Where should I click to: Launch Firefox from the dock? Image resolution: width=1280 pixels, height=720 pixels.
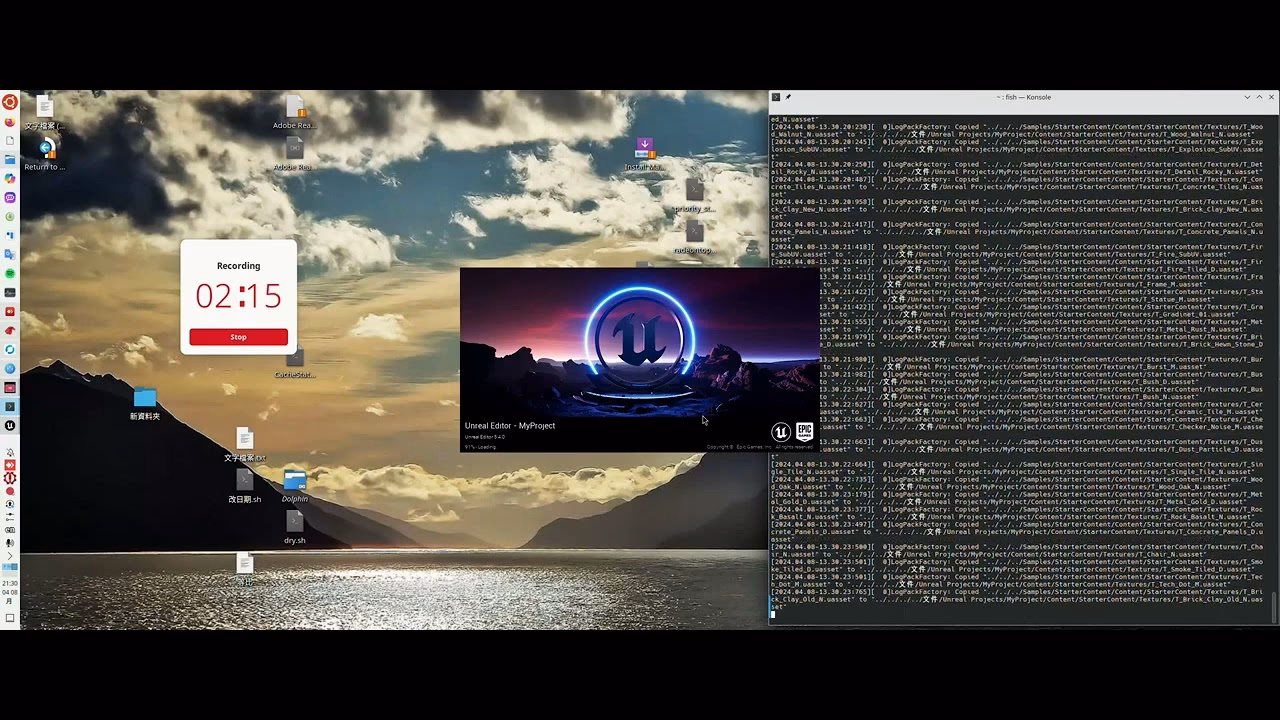(x=10, y=122)
